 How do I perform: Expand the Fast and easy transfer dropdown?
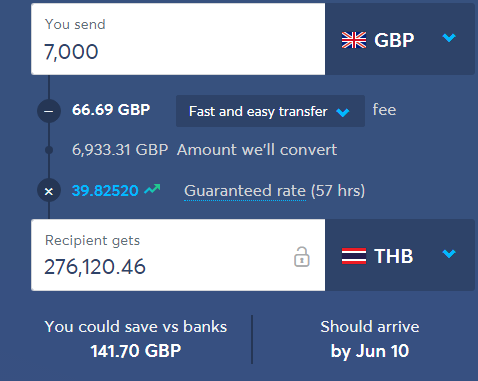point(270,111)
